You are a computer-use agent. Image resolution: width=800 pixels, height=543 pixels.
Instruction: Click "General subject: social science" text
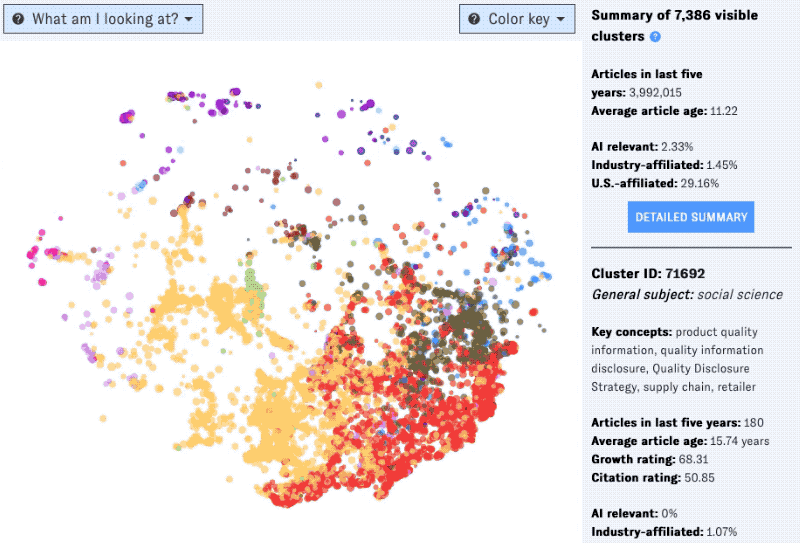[687, 294]
